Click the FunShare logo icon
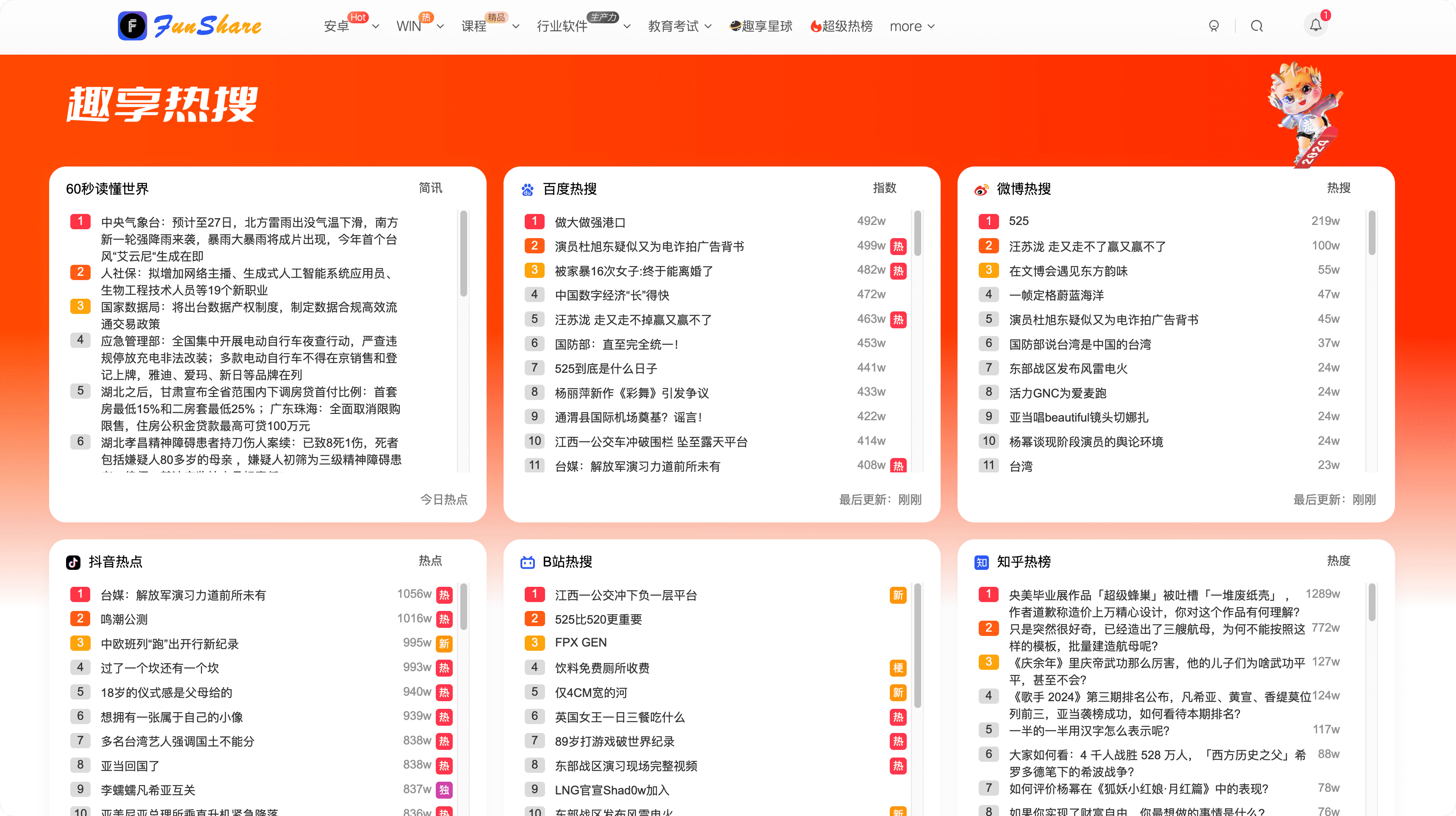 coord(132,26)
